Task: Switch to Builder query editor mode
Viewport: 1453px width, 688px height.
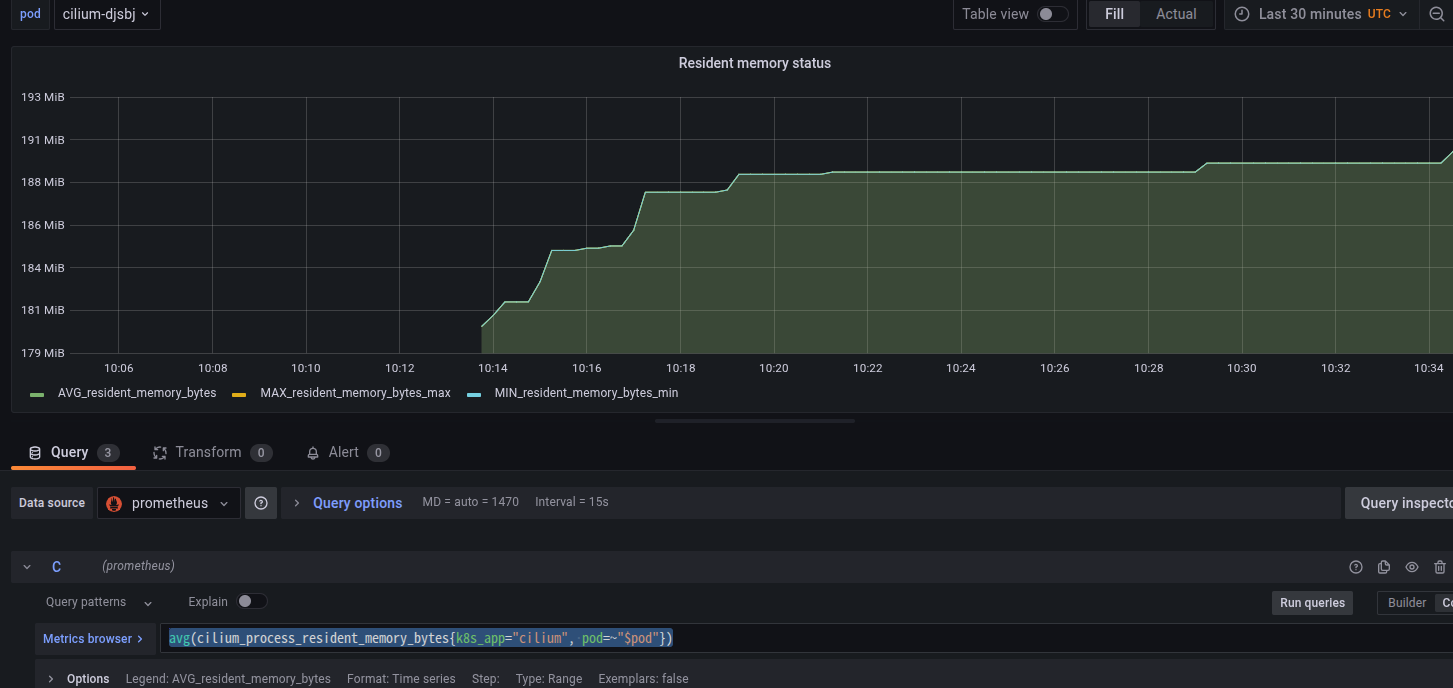Action: pos(1406,603)
